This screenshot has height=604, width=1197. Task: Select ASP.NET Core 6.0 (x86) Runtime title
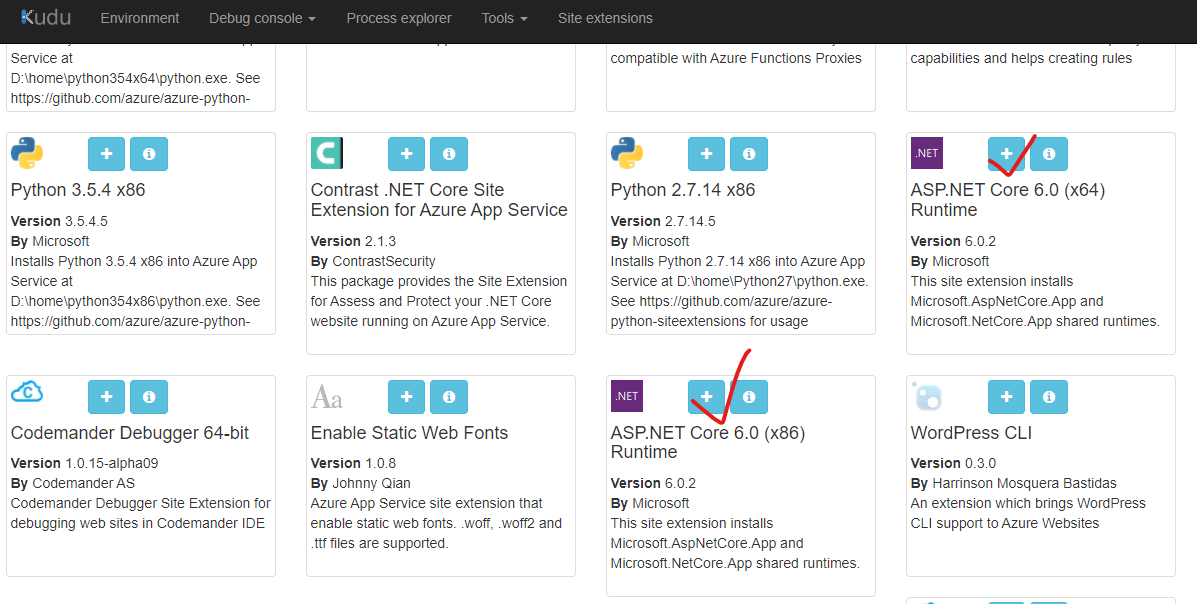pos(708,442)
